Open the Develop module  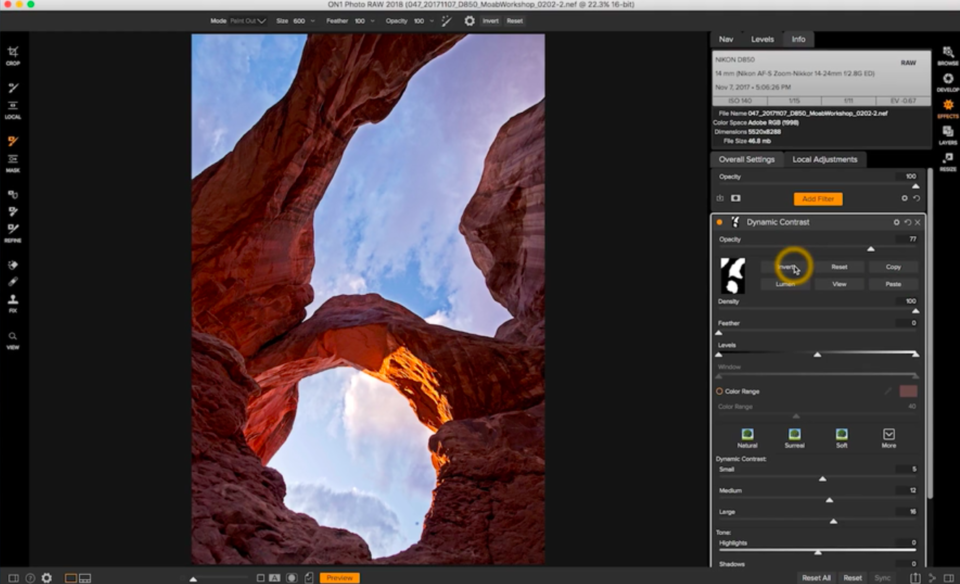click(948, 81)
